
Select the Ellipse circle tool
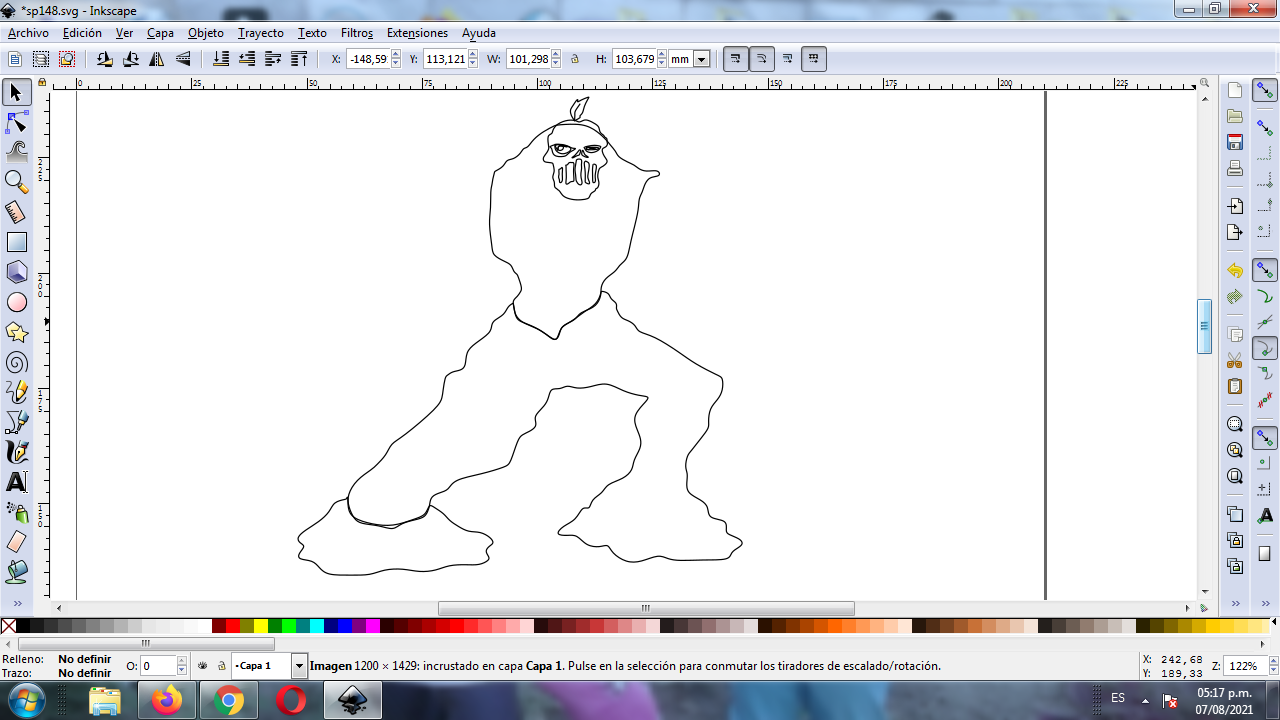(x=16, y=302)
